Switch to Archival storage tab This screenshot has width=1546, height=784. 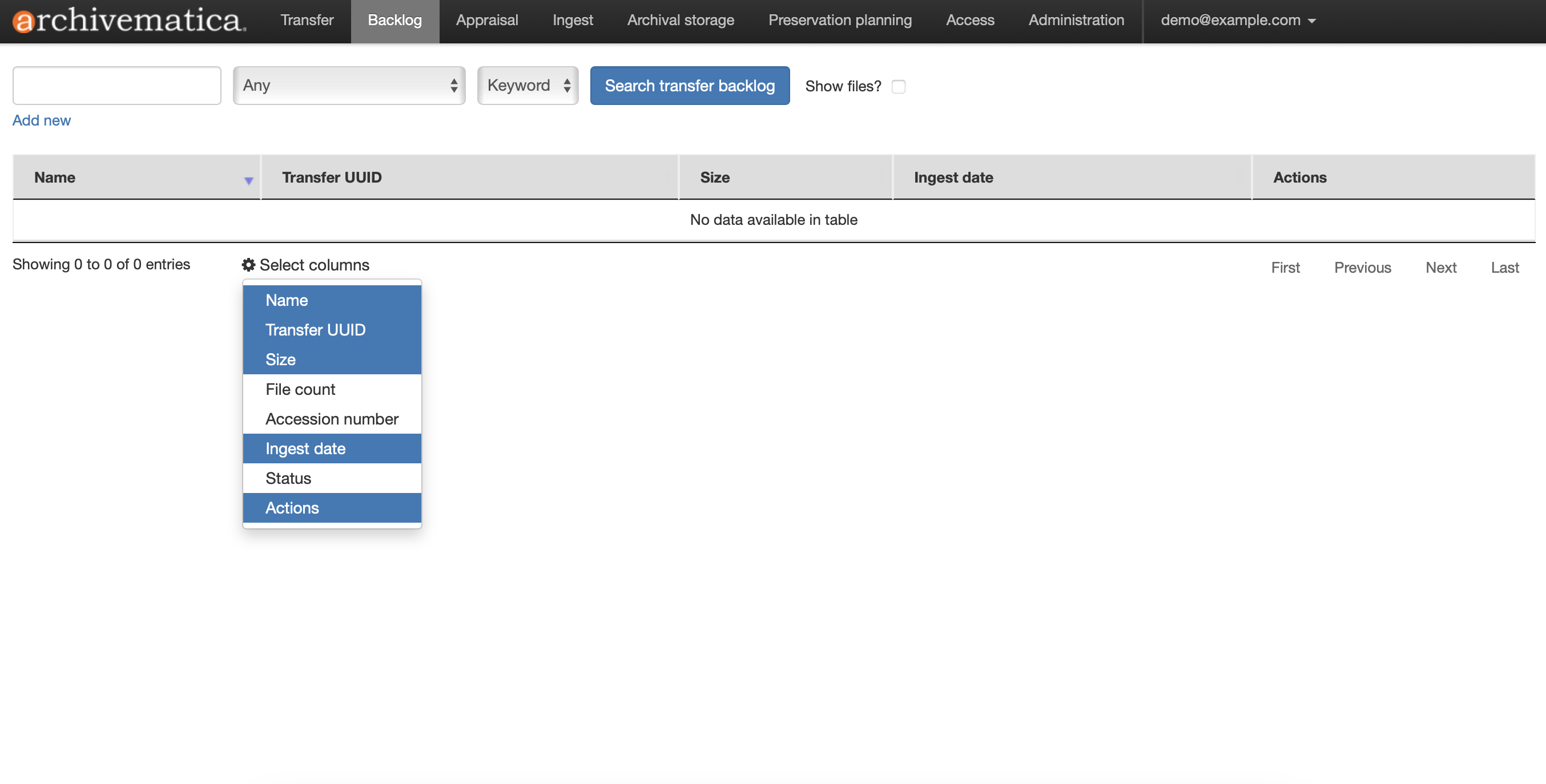pos(681,21)
